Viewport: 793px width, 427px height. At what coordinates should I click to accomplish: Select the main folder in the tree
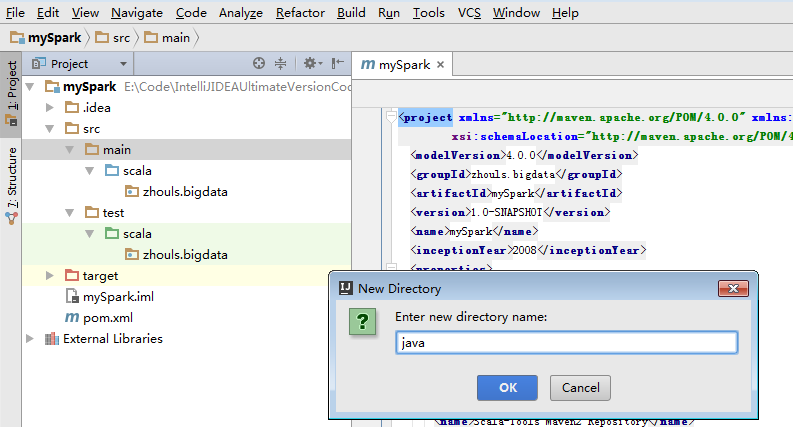[187, 150]
